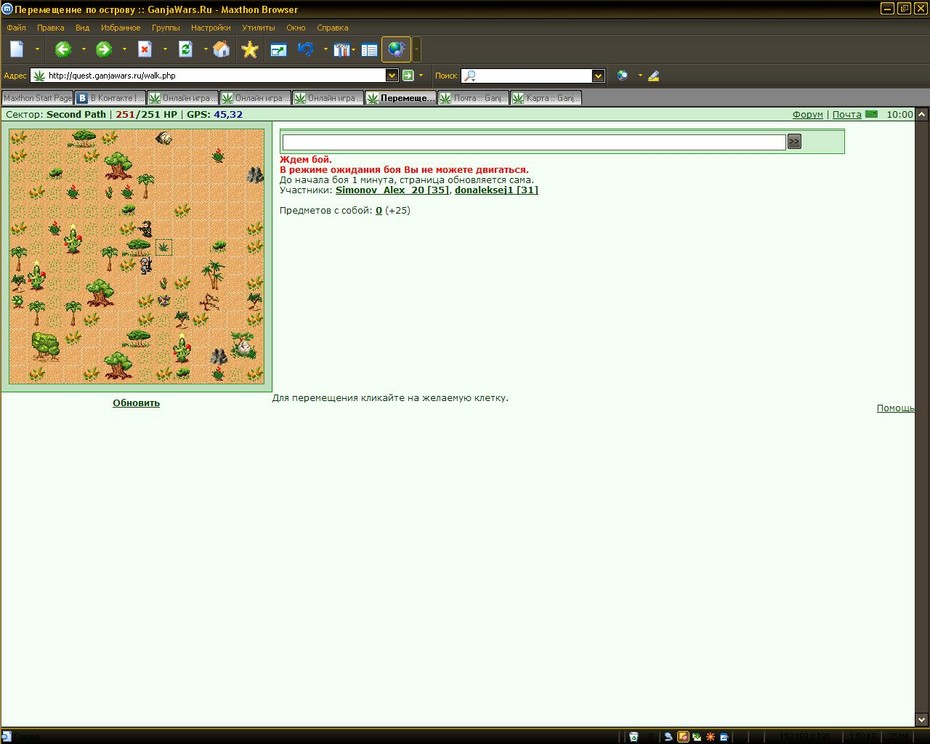
Task: Open the Почта link in header
Action: [846, 115]
